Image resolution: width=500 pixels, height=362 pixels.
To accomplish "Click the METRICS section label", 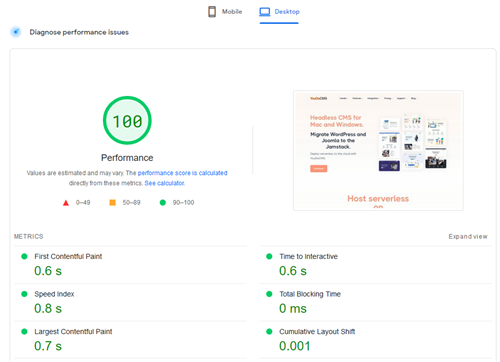I will coord(29,236).
